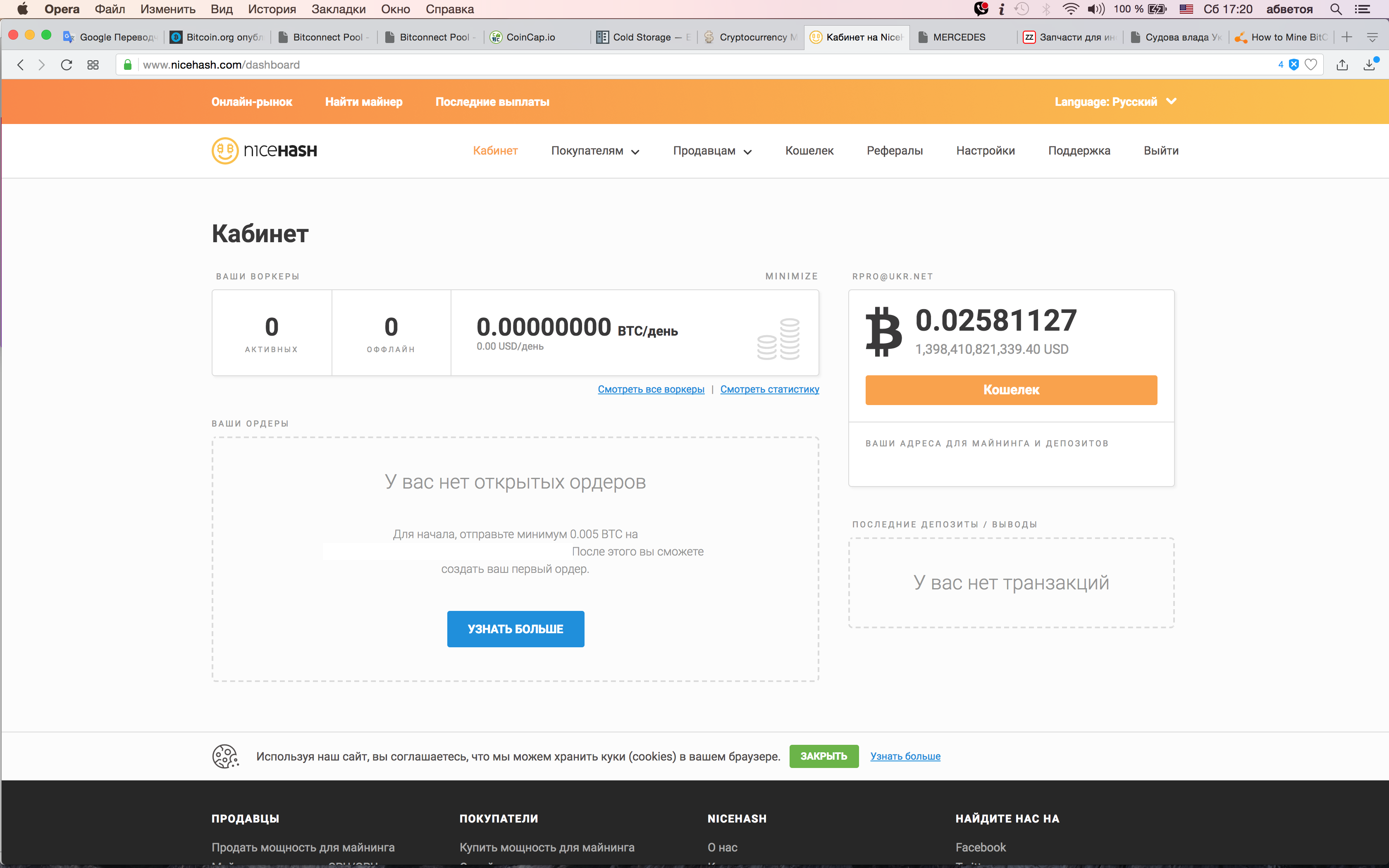Screen dimensions: 1389x868
Task: Expand the Продавцам menu
Action: [x=712, y=151]
